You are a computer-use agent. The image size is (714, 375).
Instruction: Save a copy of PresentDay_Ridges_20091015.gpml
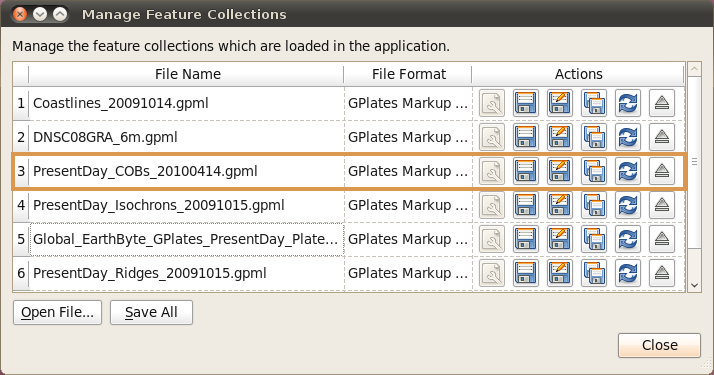pyautogui.click(x=594, y=273)
